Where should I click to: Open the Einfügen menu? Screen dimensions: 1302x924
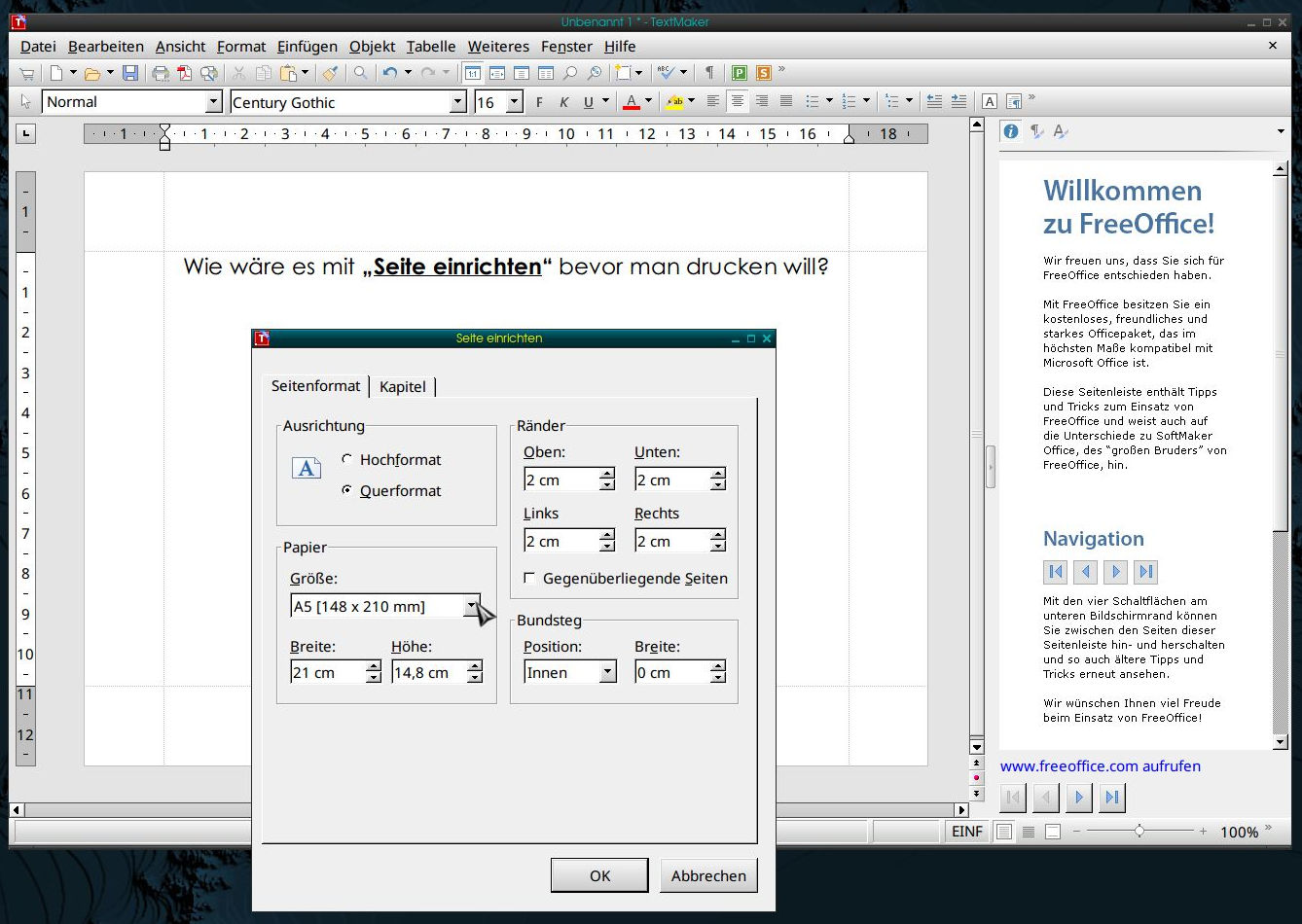[x=307, y=46]
